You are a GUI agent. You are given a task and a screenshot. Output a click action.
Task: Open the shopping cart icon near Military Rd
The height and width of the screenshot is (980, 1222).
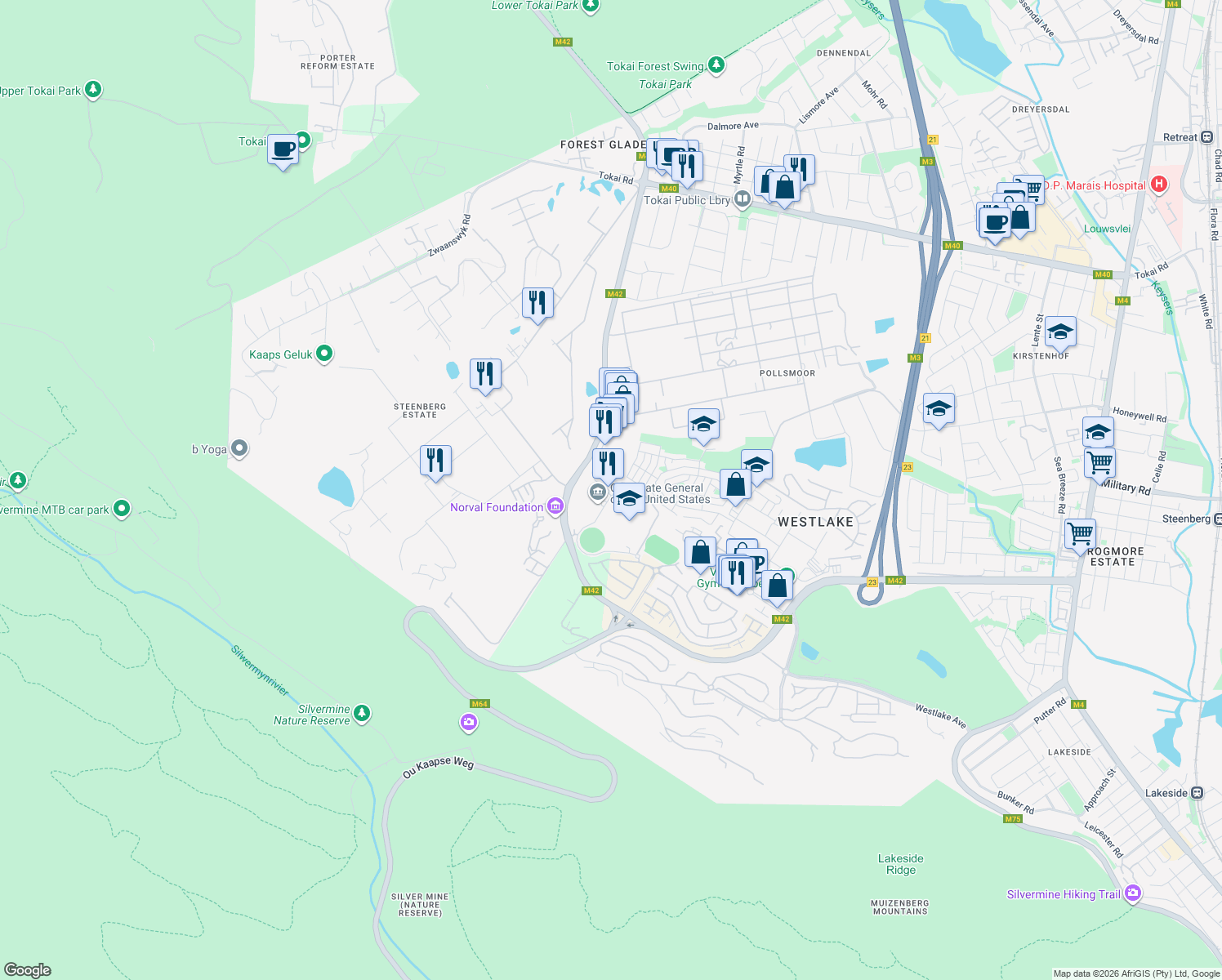[1098, 461]
